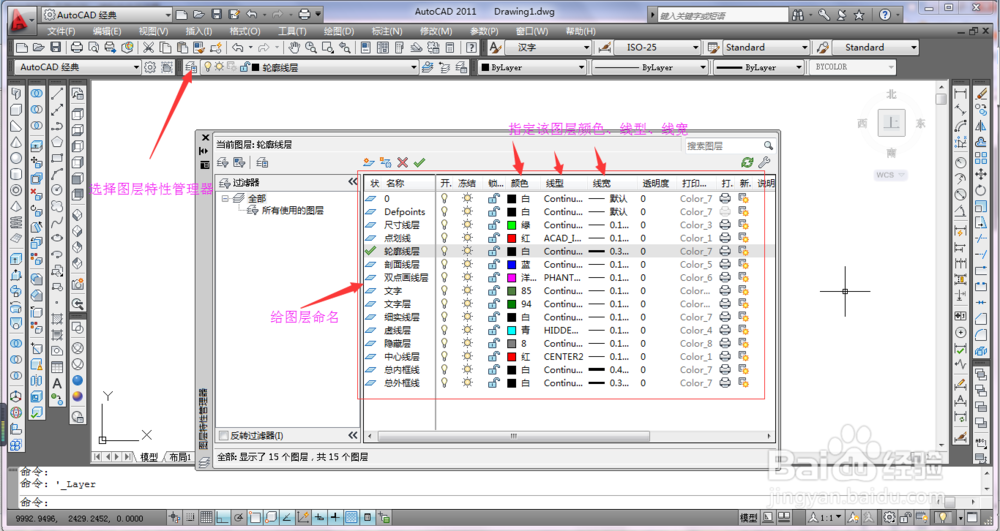
Task: Click the Favorites star icon in title bar
Action: (859, 15)
